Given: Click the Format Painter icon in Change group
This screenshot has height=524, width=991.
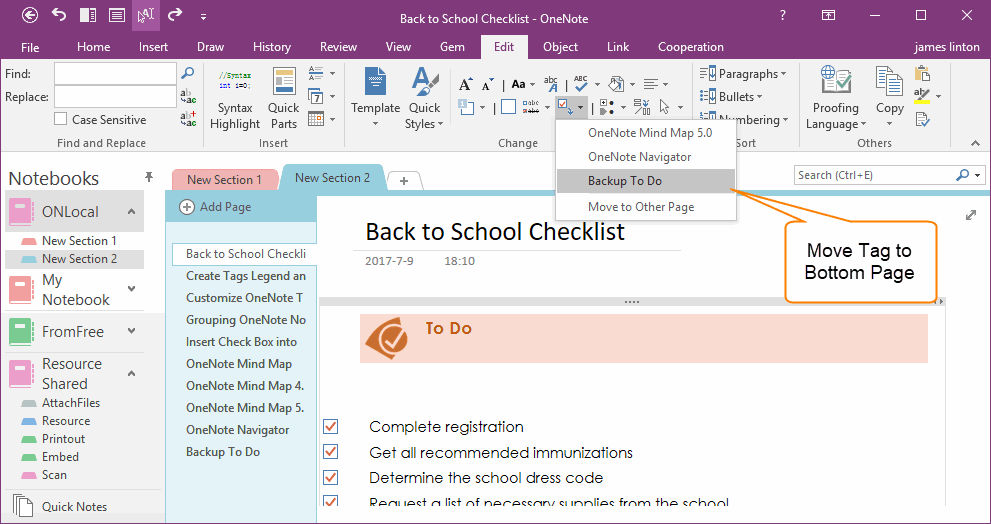Looking at the screenshot, I should [x=616, y=83].
